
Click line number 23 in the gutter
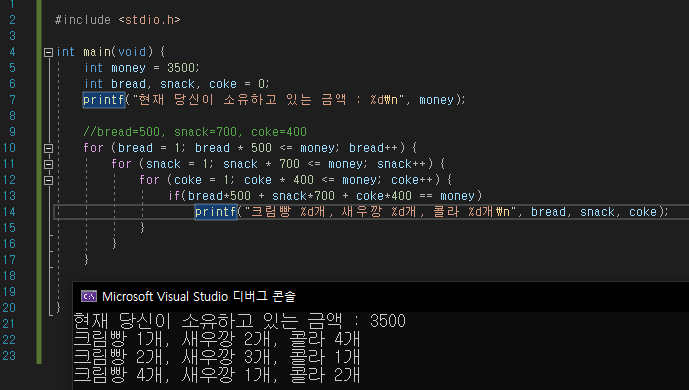click(x=9, y=355)
